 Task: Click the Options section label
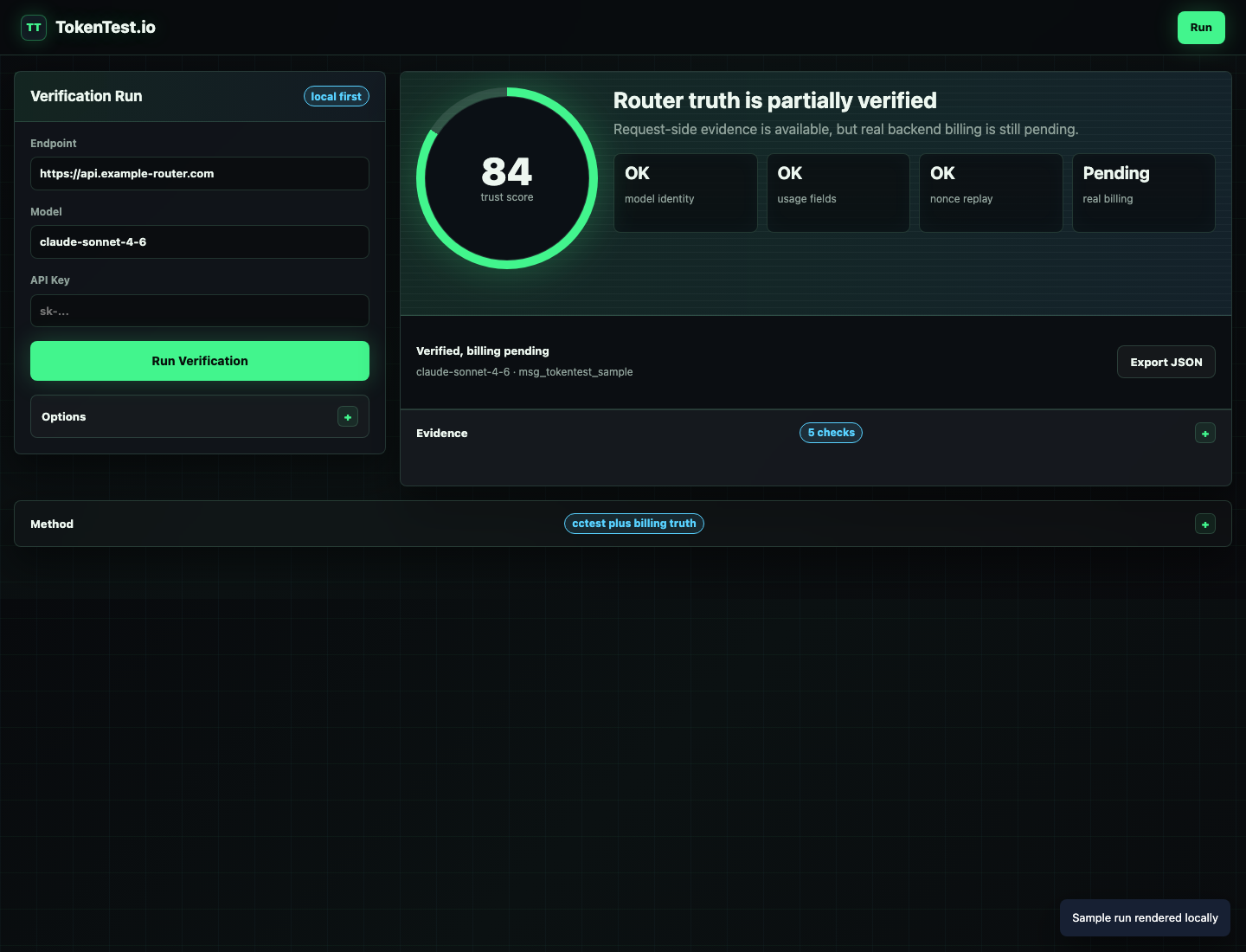[x=64, y=417]
